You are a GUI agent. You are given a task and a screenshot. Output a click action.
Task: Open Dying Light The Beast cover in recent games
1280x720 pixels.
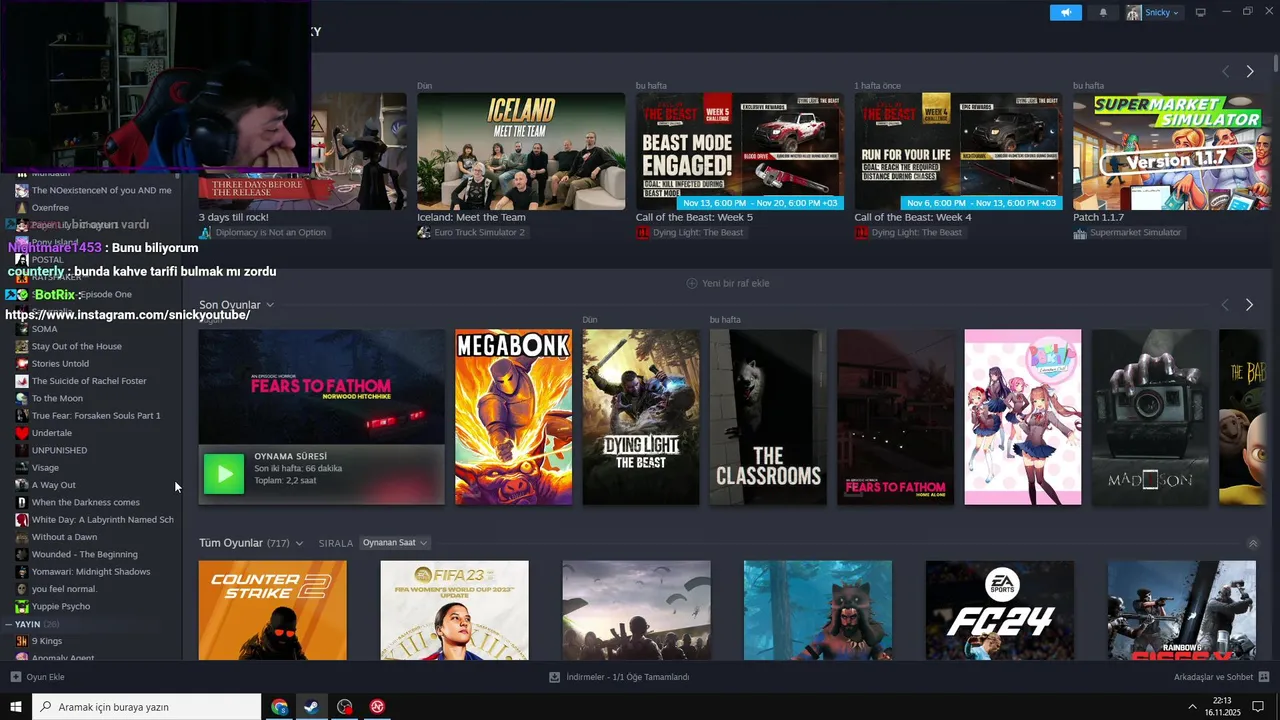[x=641, y=417]
